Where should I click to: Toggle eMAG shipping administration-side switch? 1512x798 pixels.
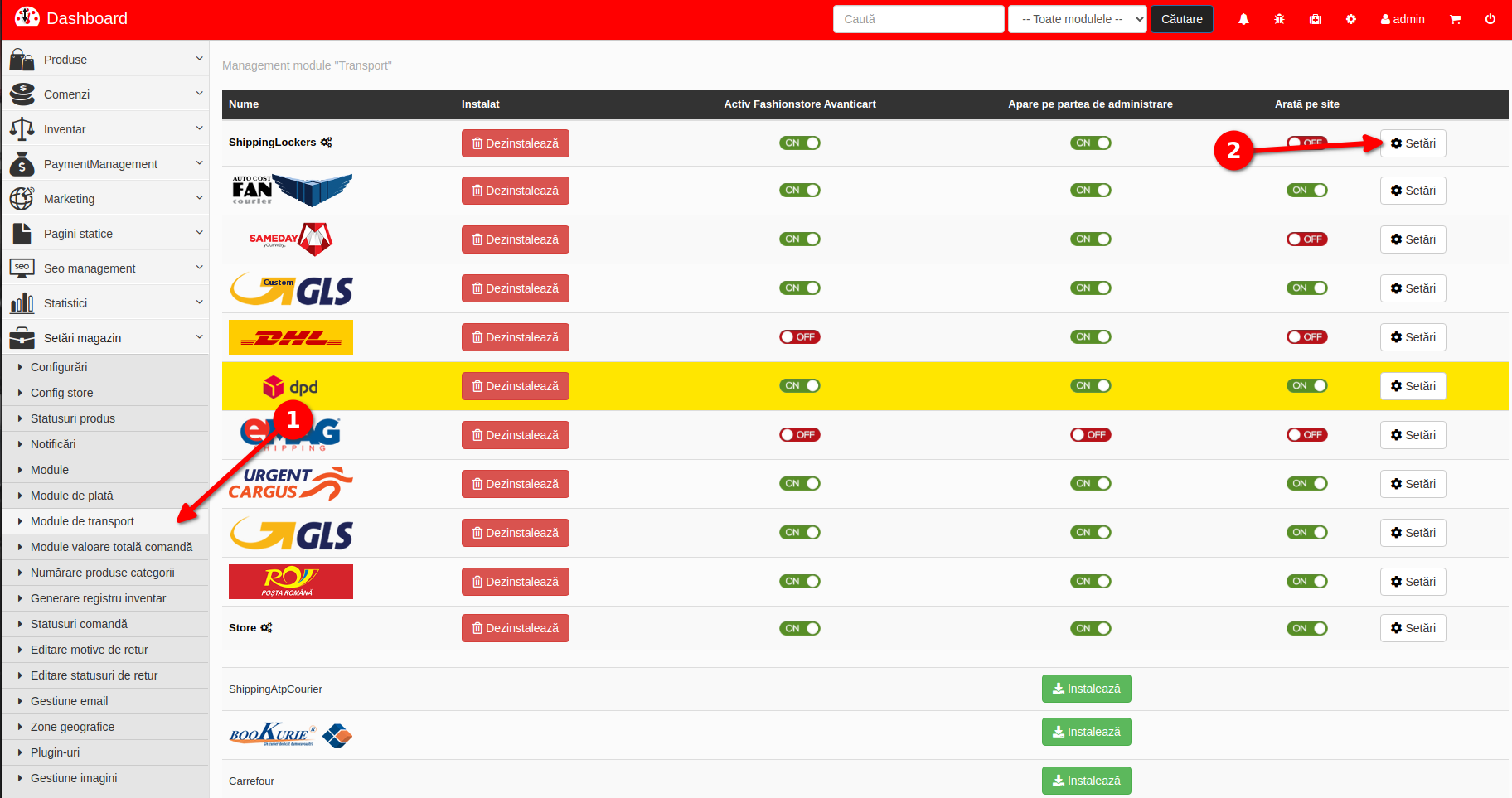(1091, 434)
